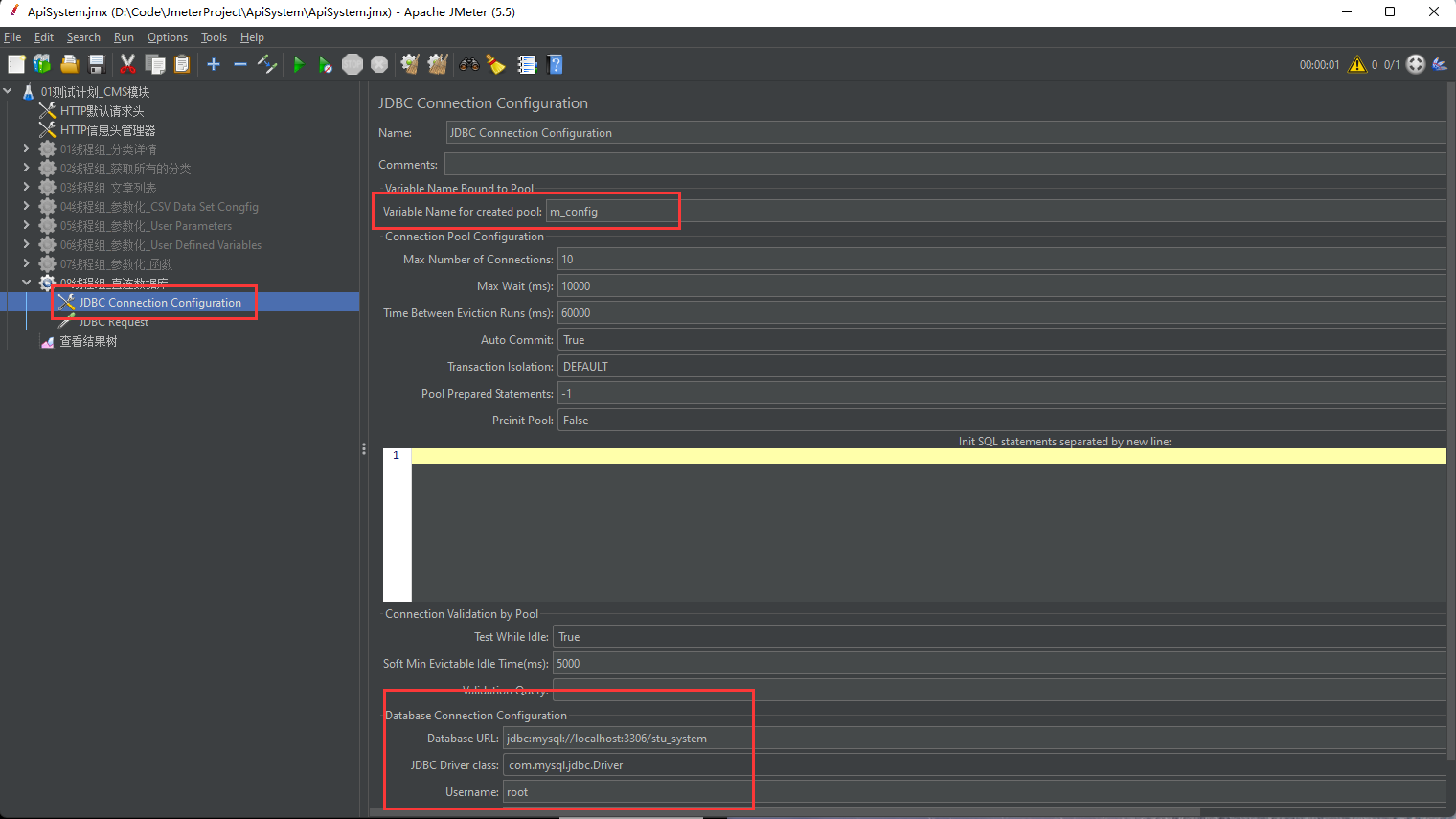Start the test with green play icon
1456x819 pixels.
click(x=299, y=64)
